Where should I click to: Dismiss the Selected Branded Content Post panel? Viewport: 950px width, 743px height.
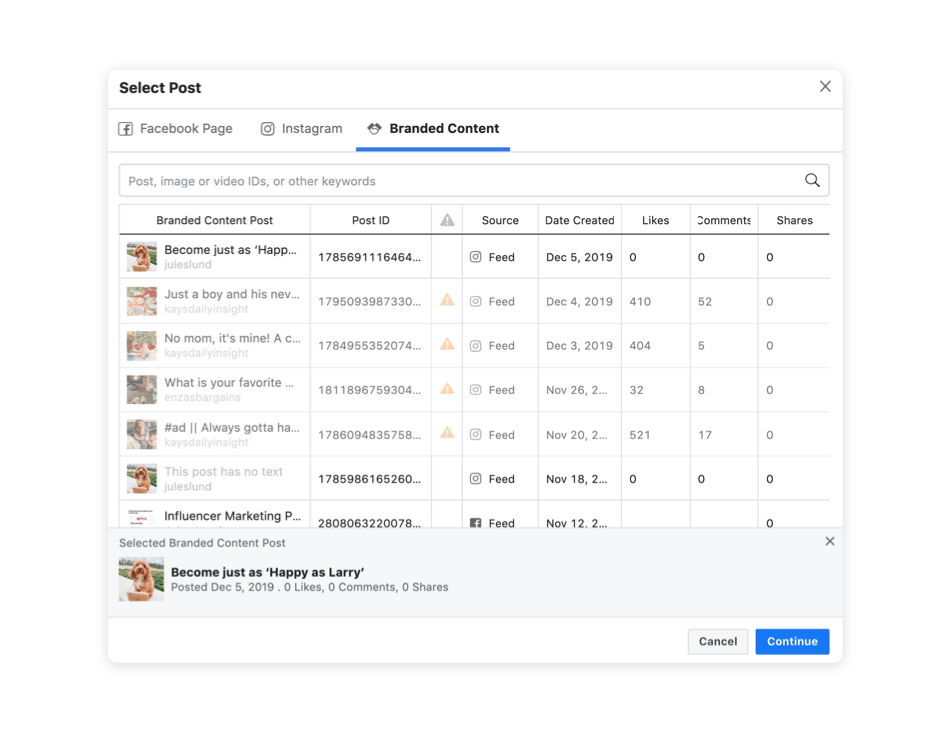coord(829,541)
